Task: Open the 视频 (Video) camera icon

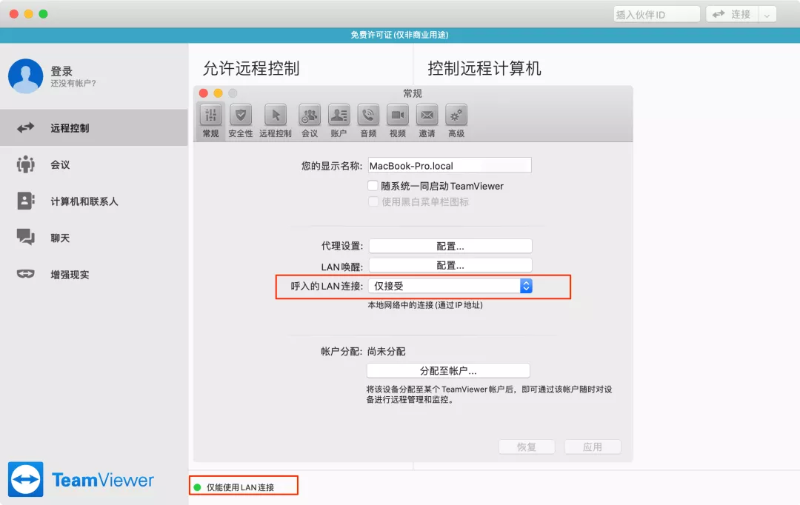Action: [397, 115]
